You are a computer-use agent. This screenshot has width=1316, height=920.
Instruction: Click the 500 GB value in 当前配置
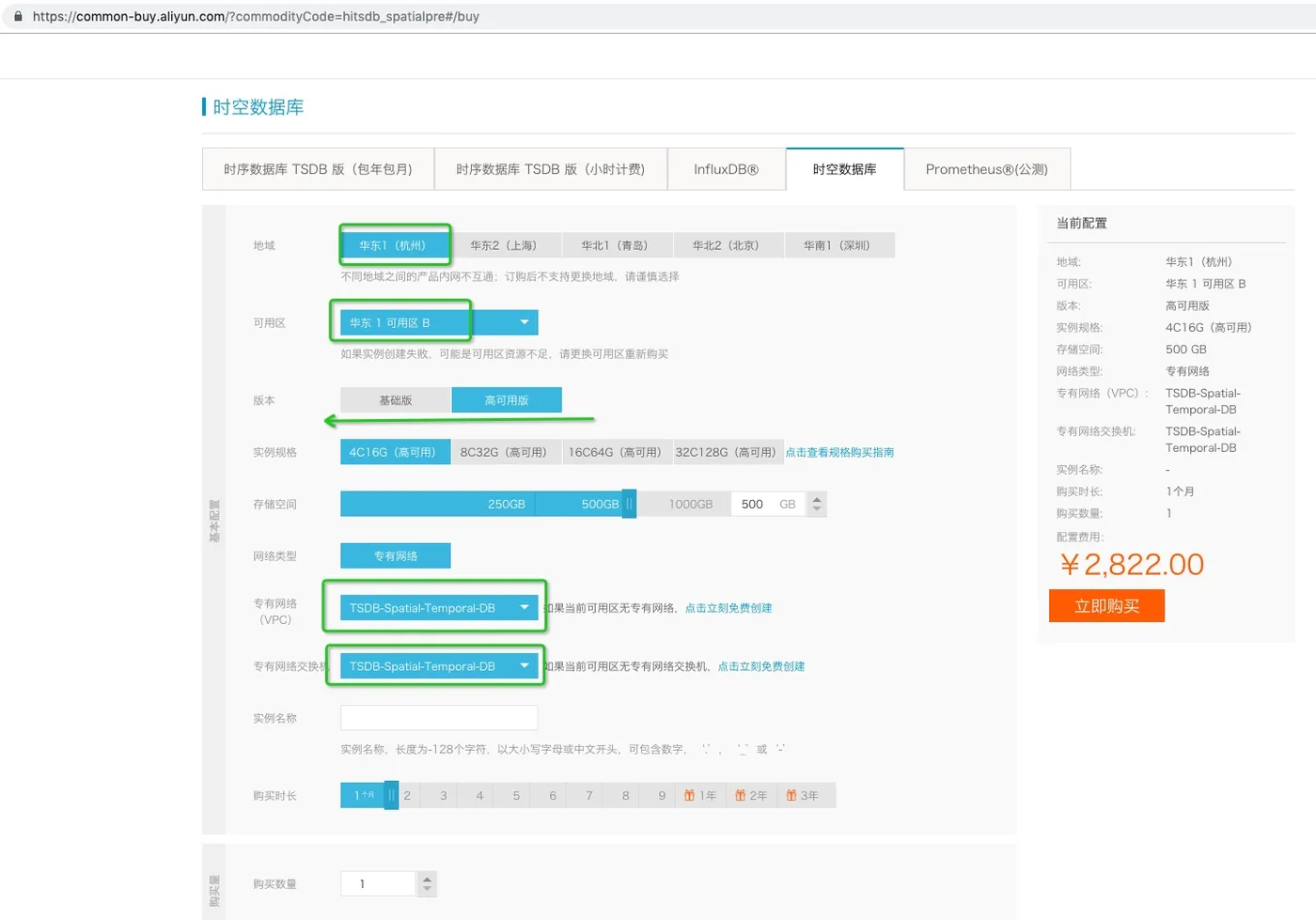click(1186, 350)
